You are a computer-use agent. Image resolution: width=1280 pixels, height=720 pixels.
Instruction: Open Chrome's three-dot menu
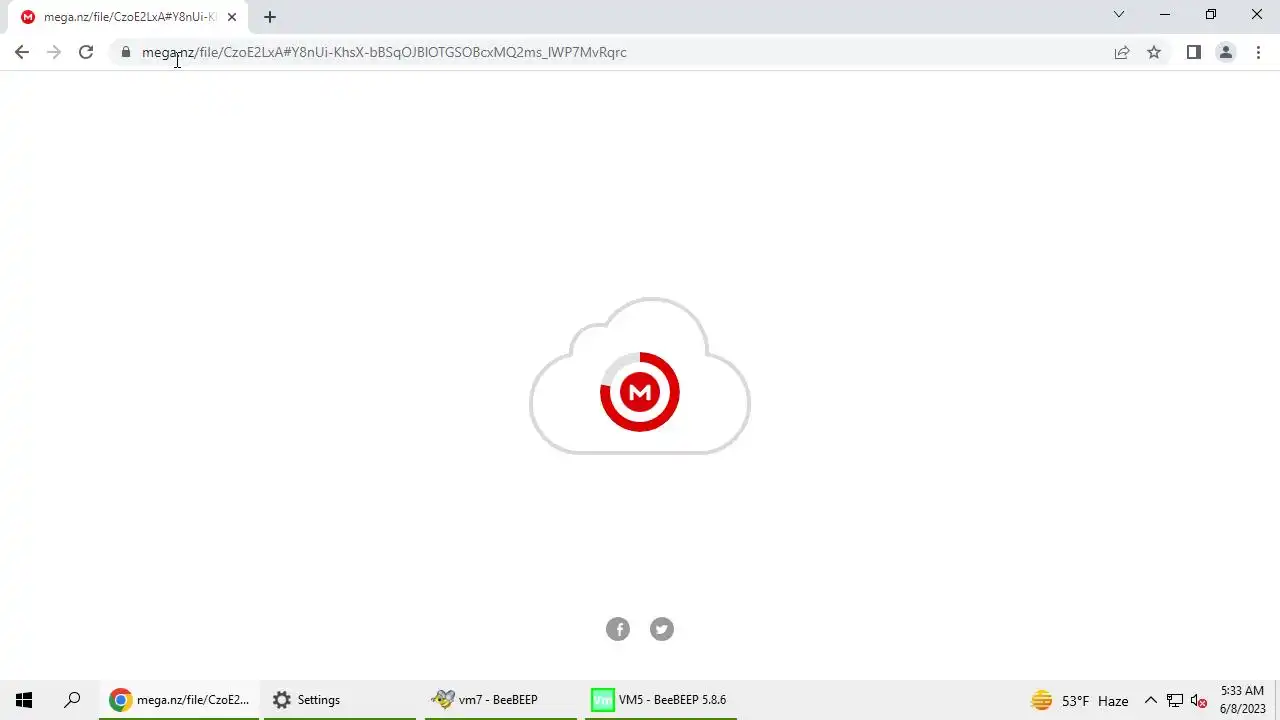coord(1258,52)
